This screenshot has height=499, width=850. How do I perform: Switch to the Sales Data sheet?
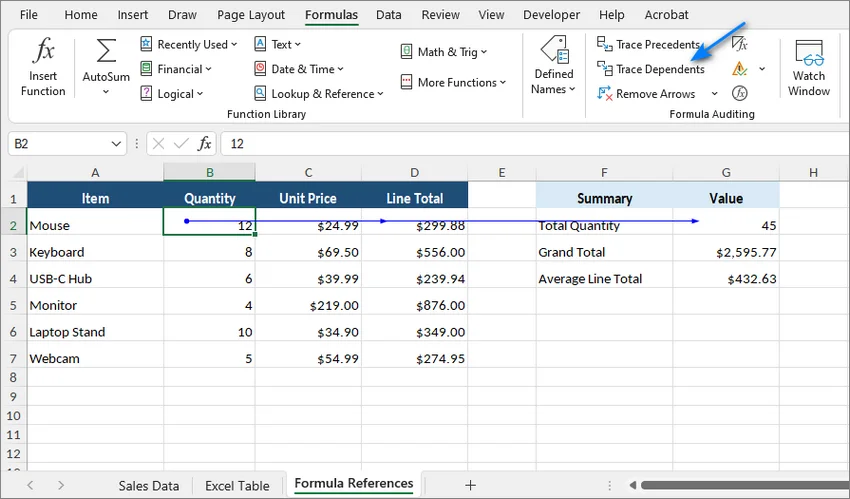tap(149, 486)
